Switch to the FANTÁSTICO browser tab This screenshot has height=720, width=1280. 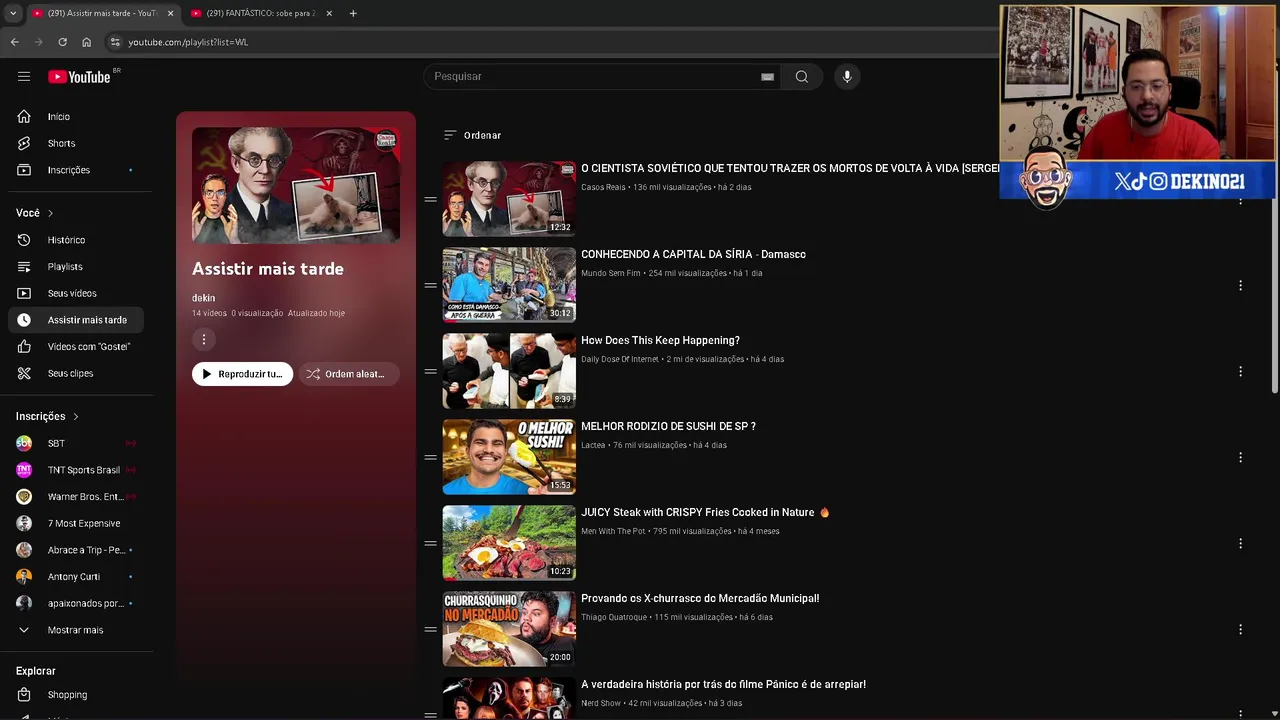(262, 13)
